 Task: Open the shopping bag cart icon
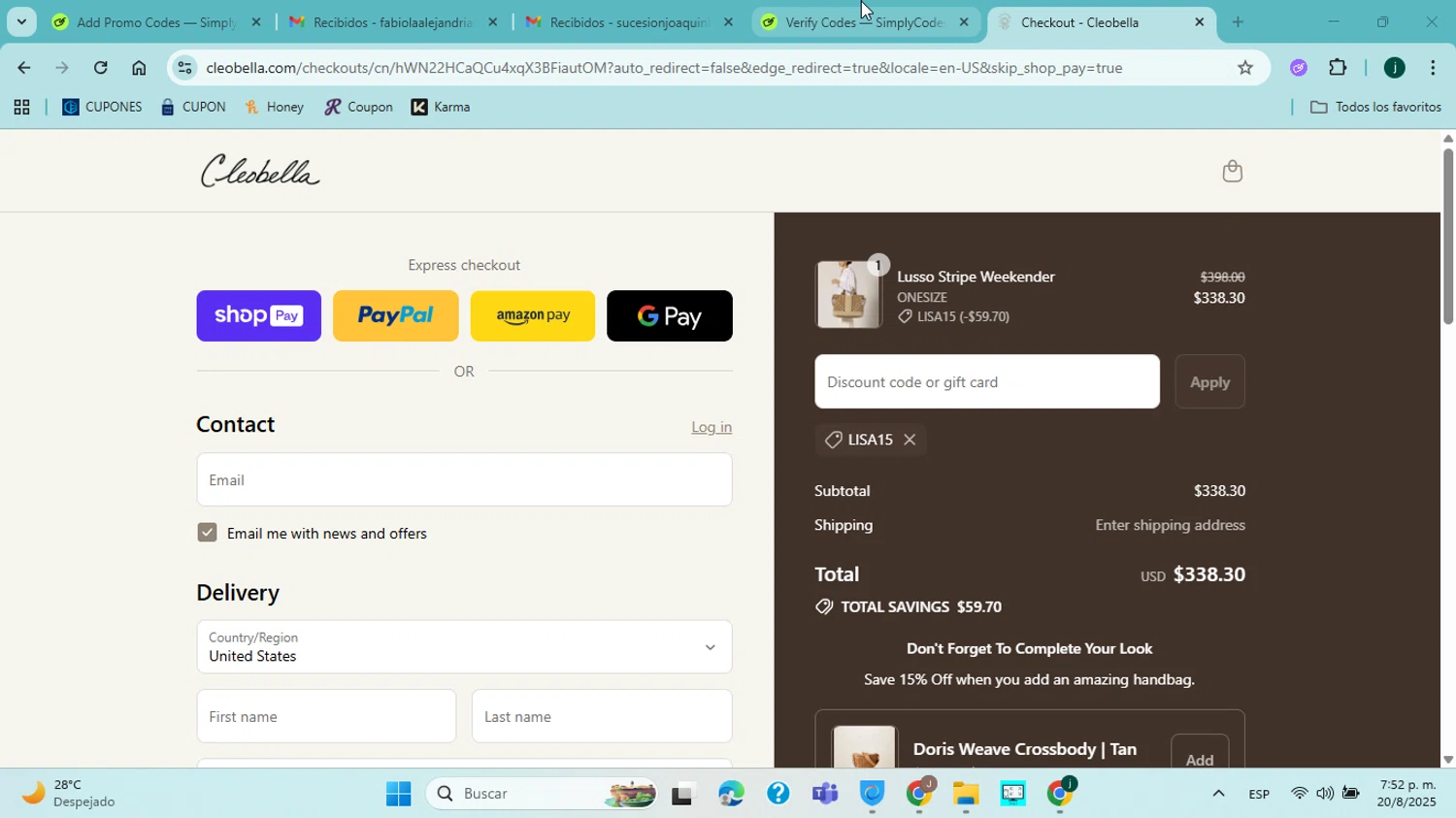[1232, 172]
